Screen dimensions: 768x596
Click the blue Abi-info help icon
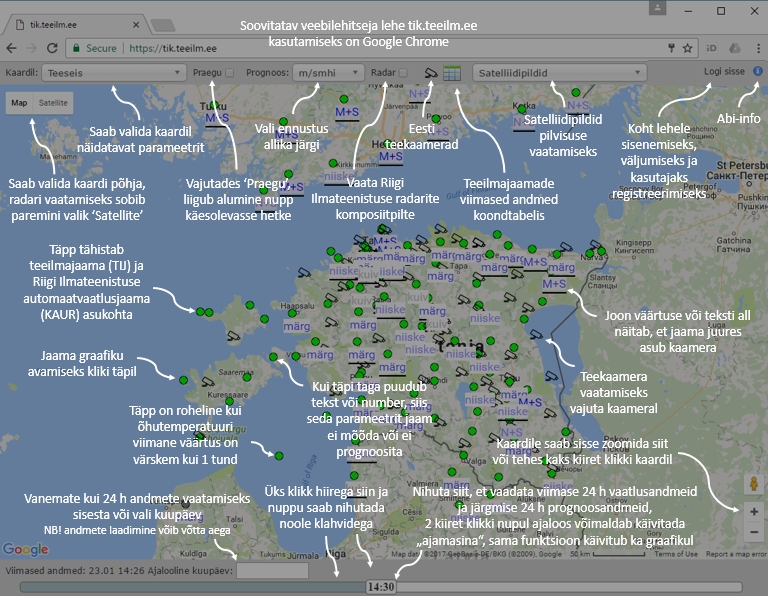point(757,72)
